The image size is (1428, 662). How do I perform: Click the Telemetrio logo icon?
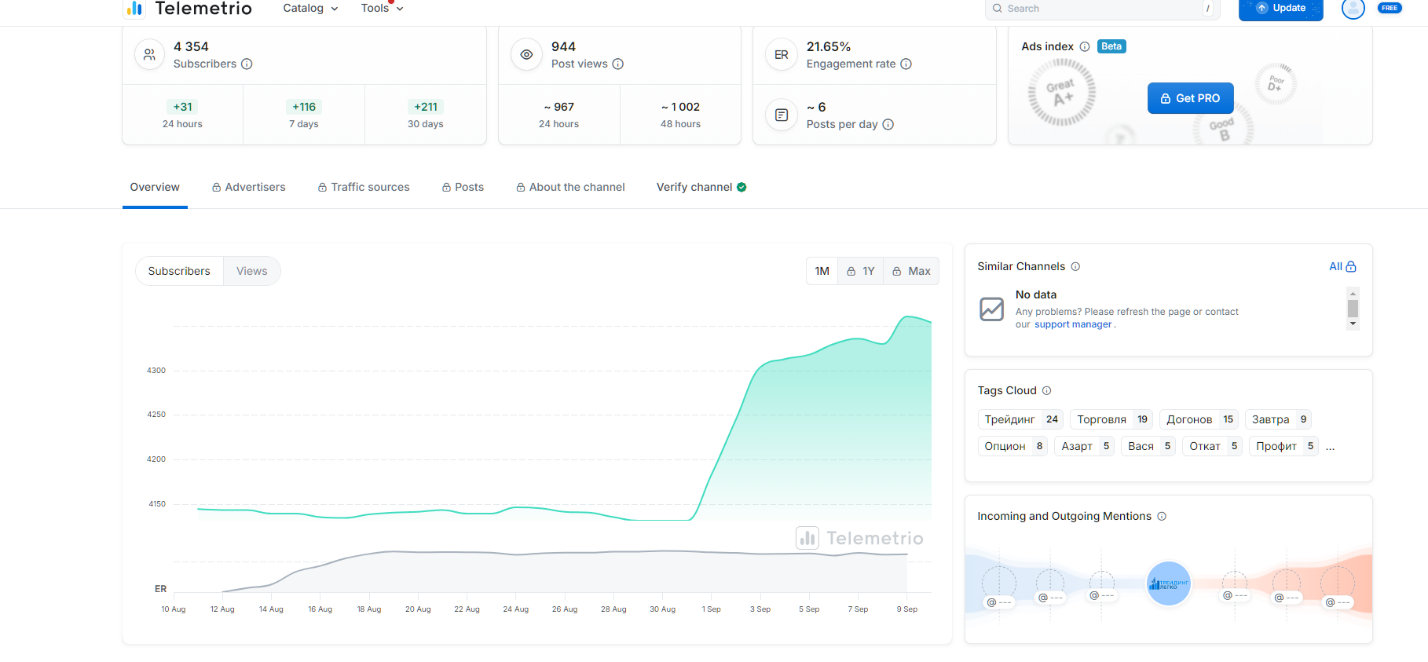tap(134, 8)
